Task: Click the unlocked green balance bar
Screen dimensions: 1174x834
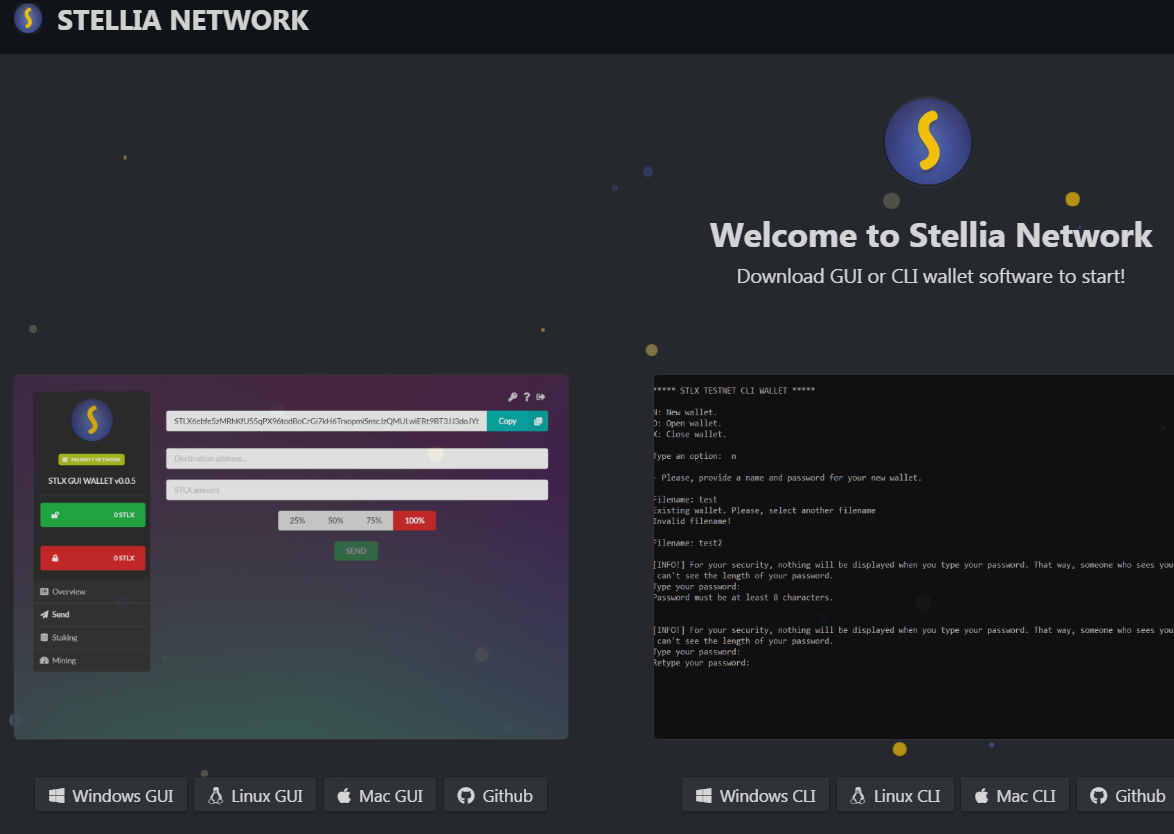Action: click(x=92, y=515)
